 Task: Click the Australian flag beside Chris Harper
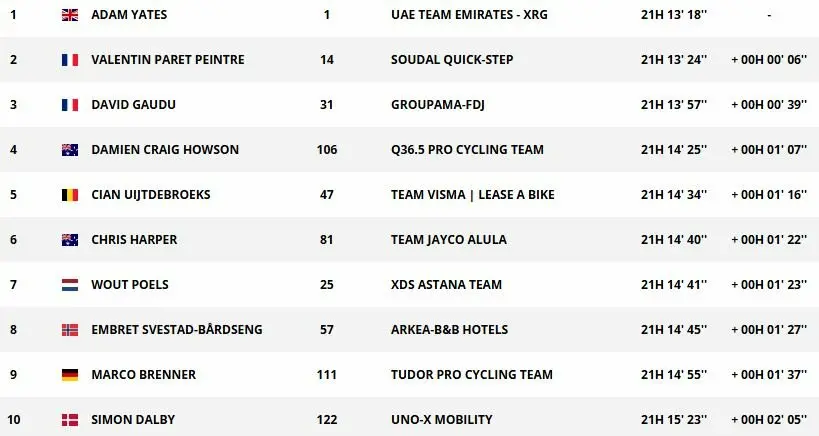(69, 240)
